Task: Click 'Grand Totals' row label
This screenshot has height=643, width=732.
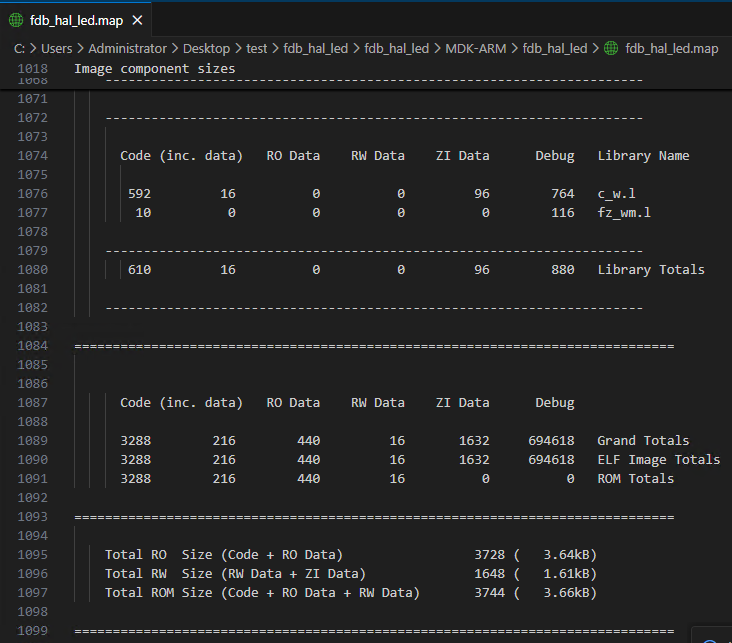Action: pos(643,440)
